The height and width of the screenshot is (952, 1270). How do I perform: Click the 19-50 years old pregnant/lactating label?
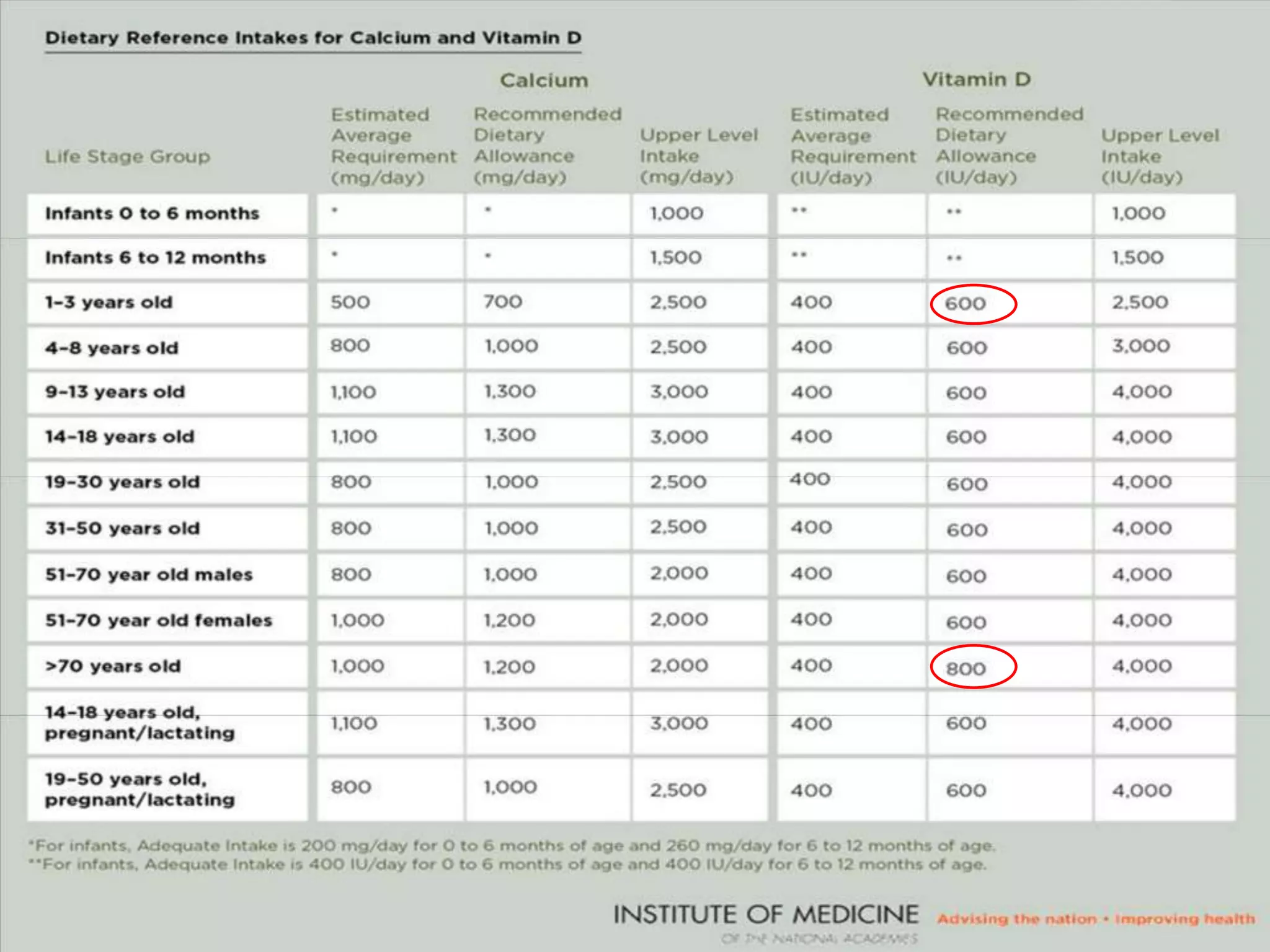coord(140,789)
